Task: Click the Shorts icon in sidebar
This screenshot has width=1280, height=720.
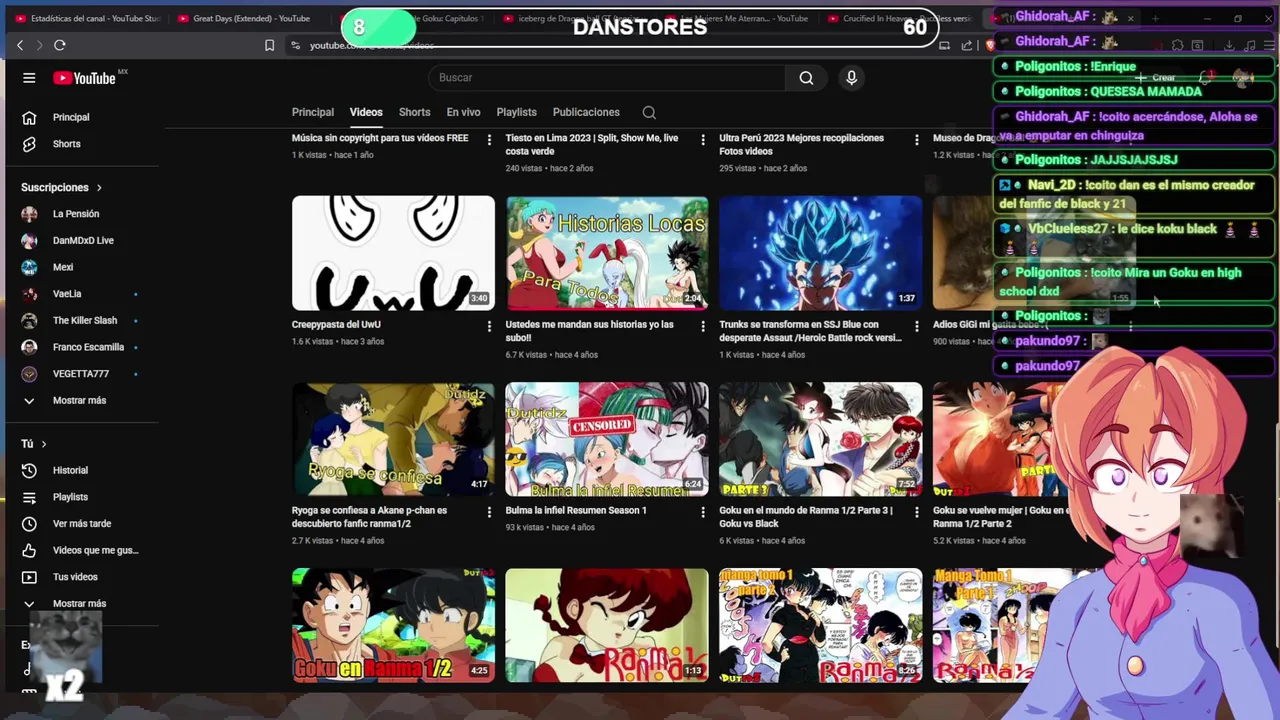Action: (29, 144)
